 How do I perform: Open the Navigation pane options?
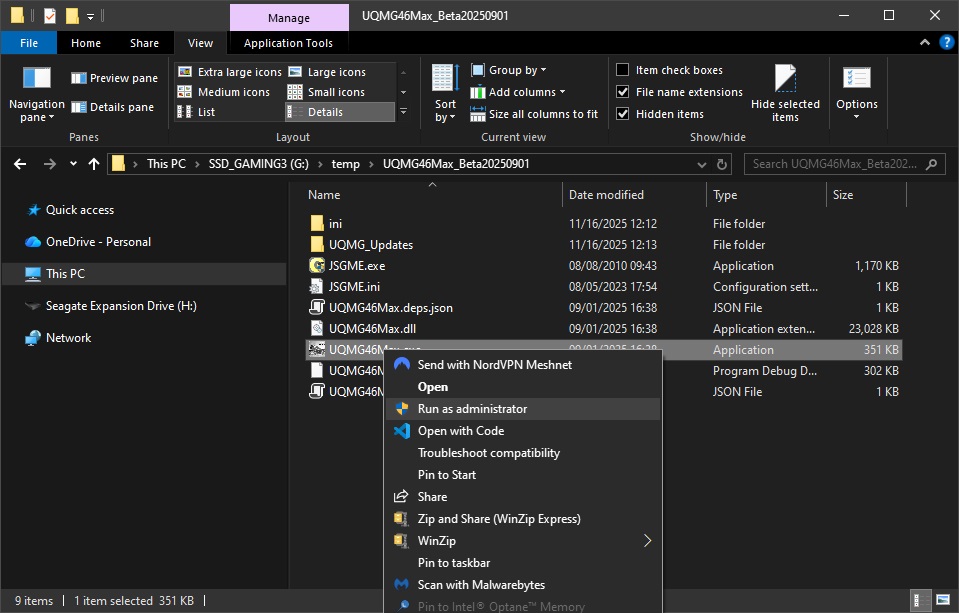click(37, 94)
